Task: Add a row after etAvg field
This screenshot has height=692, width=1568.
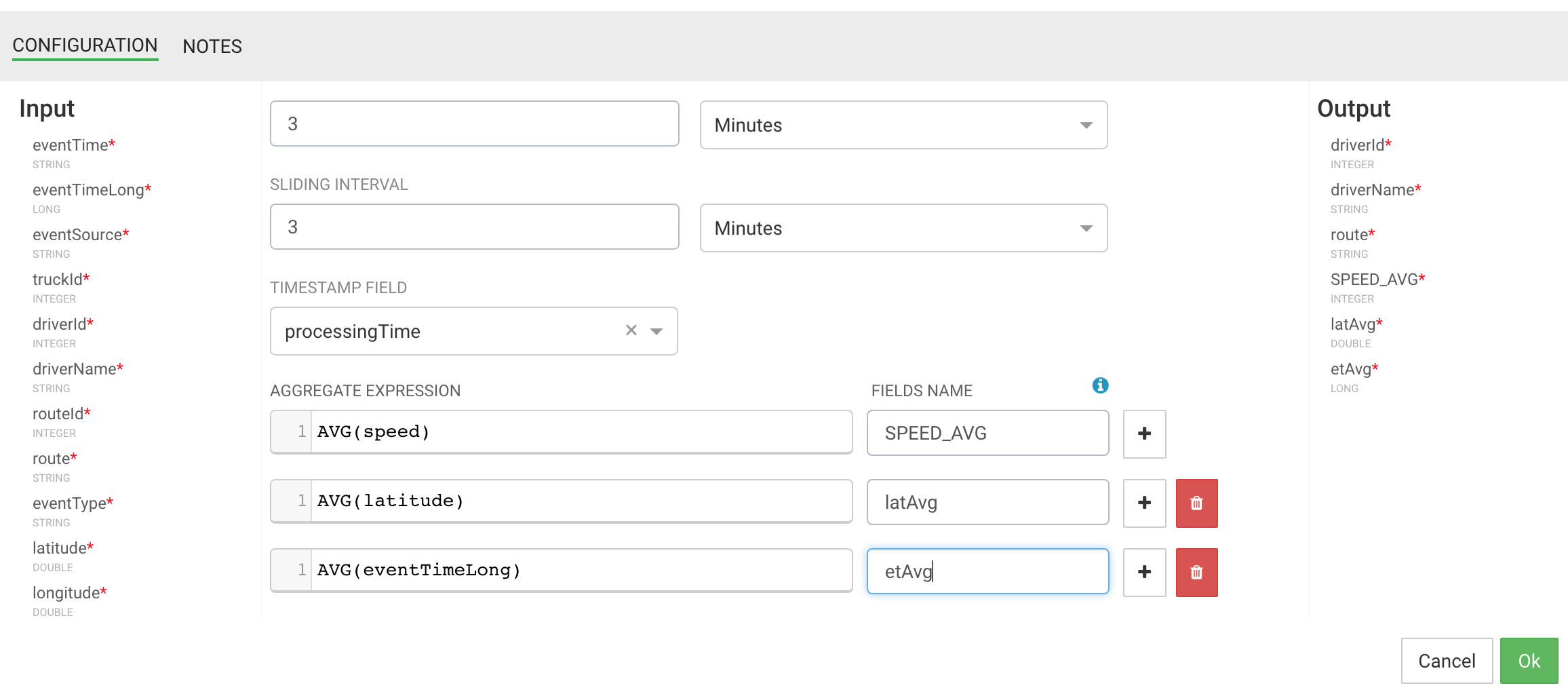Action: coord(1144,572)
